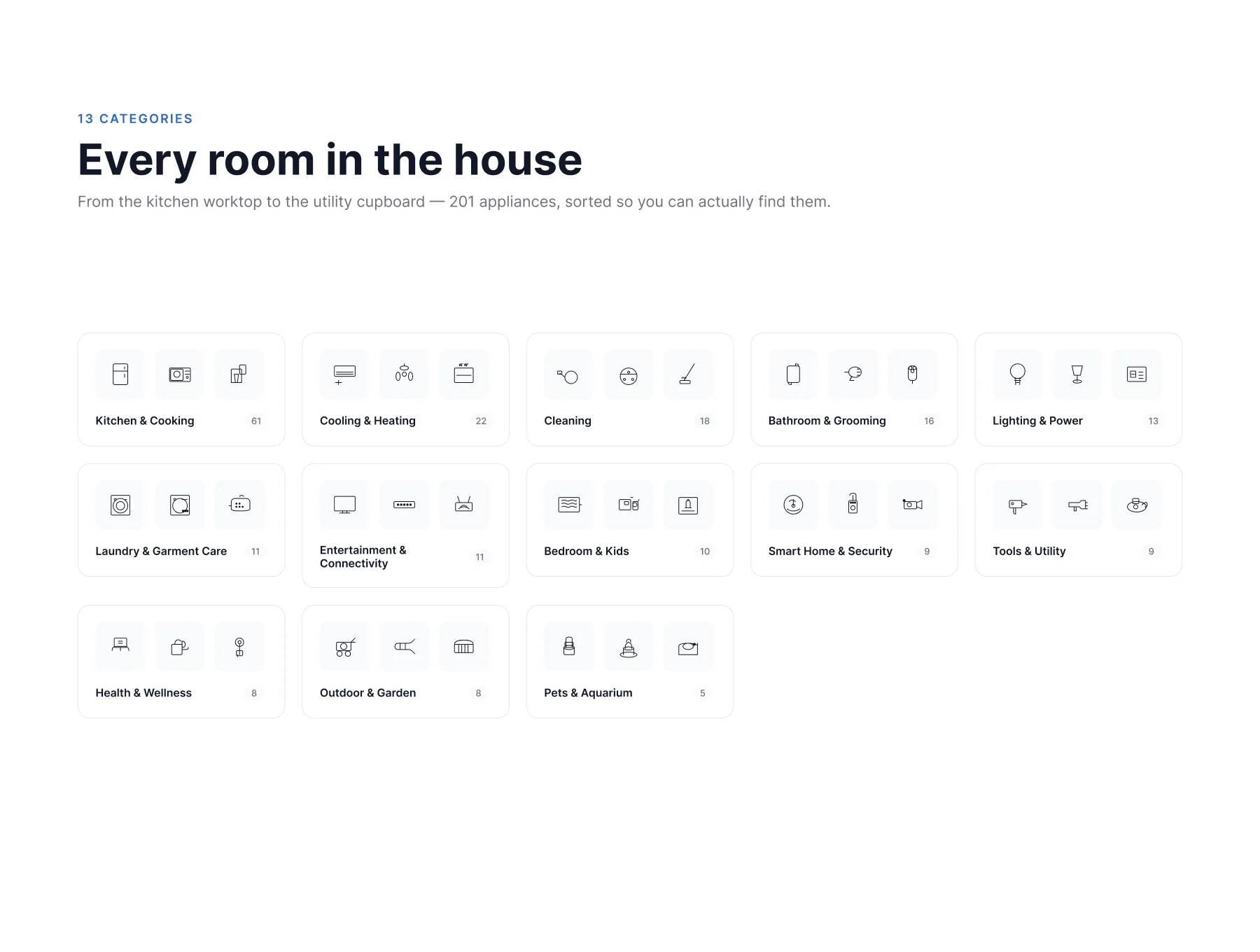1260x952 pixels.
Task: Select the jug-shaped icon in Health & Wellness
Action: [180, 647]
